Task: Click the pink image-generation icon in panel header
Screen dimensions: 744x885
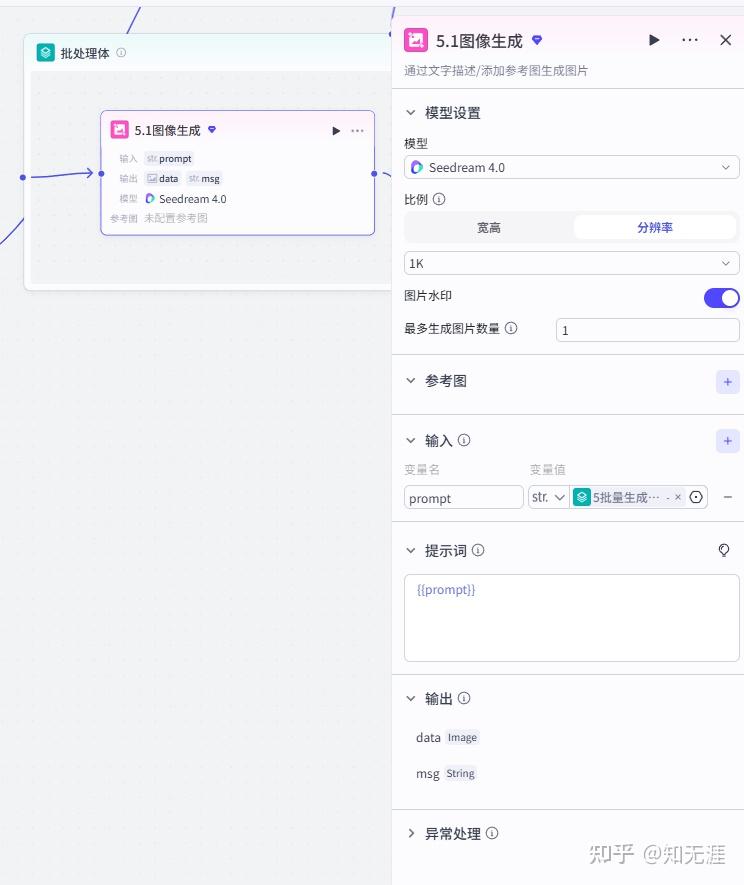Action: [x=416, y=41]
